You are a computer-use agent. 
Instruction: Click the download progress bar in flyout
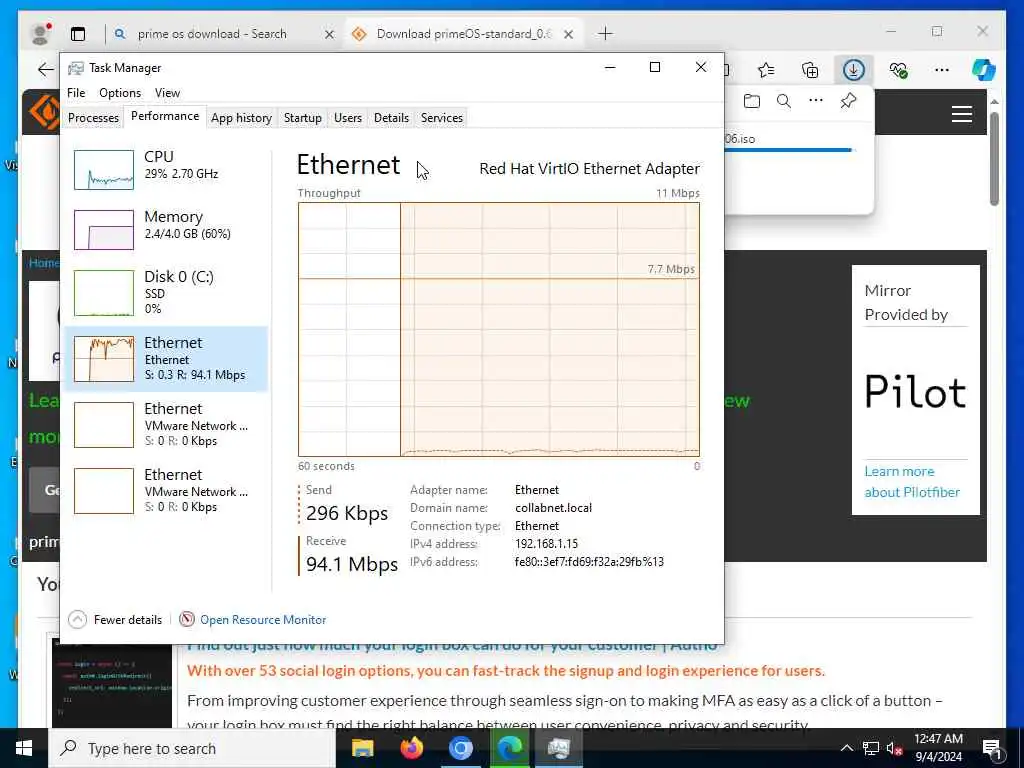tap(788, 150)
